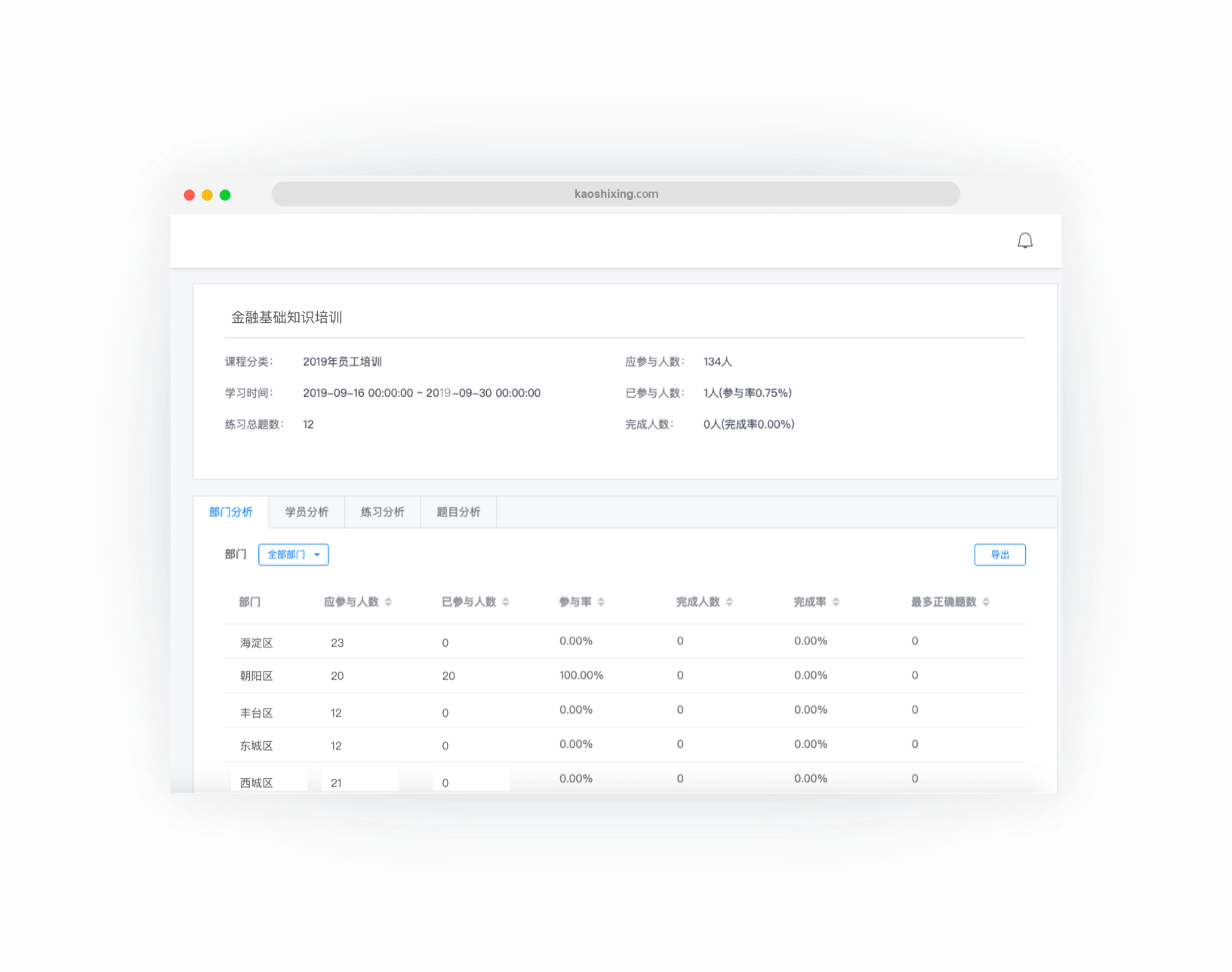Sort table by 部门 column
Image resolution: width=1232 pixels, height=972 pixels.
click(x=250, y=601)
